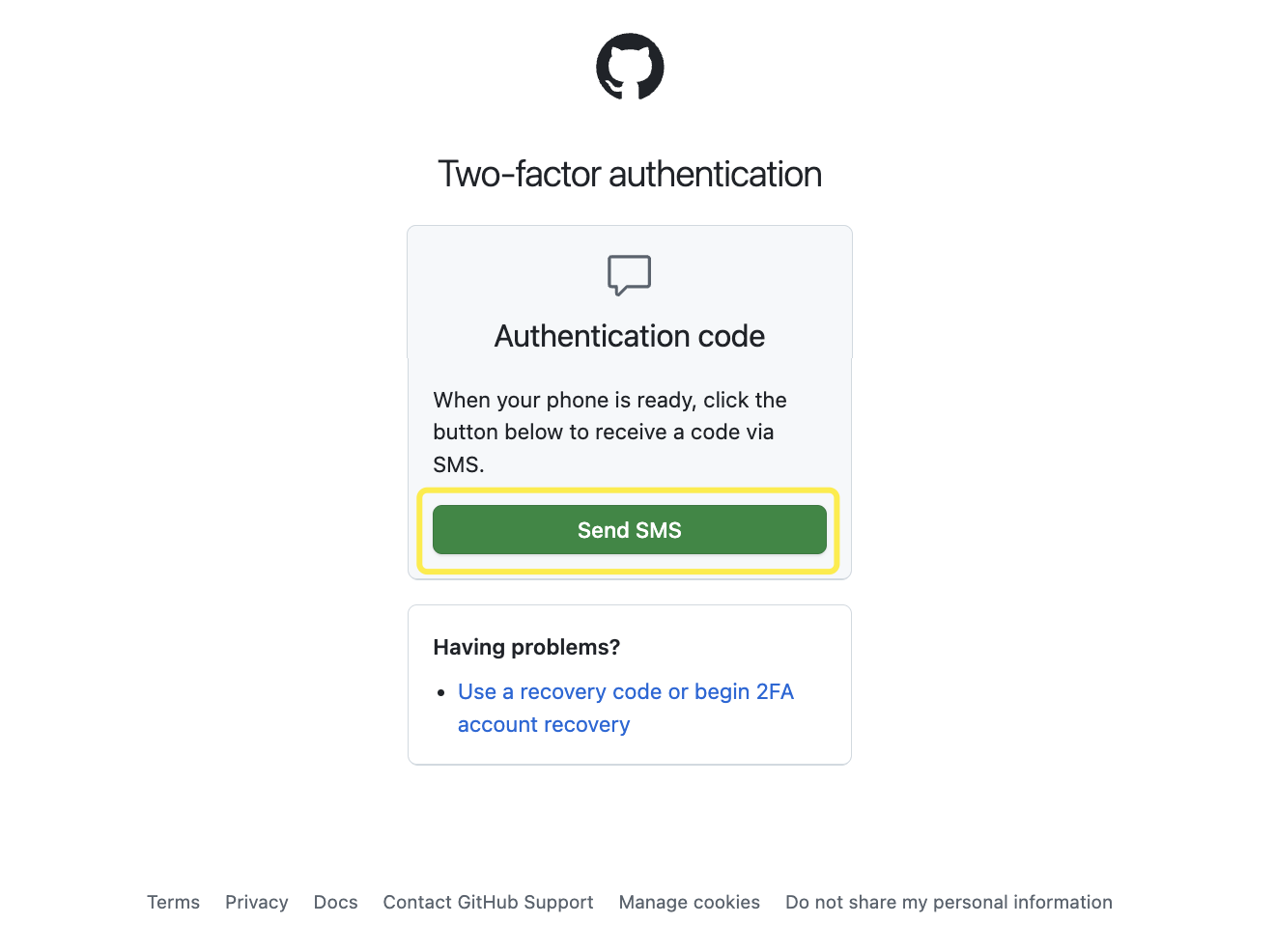Click the GitHub mark at the top
This screenshot has height=952, width=1275.
click(629, 67)
